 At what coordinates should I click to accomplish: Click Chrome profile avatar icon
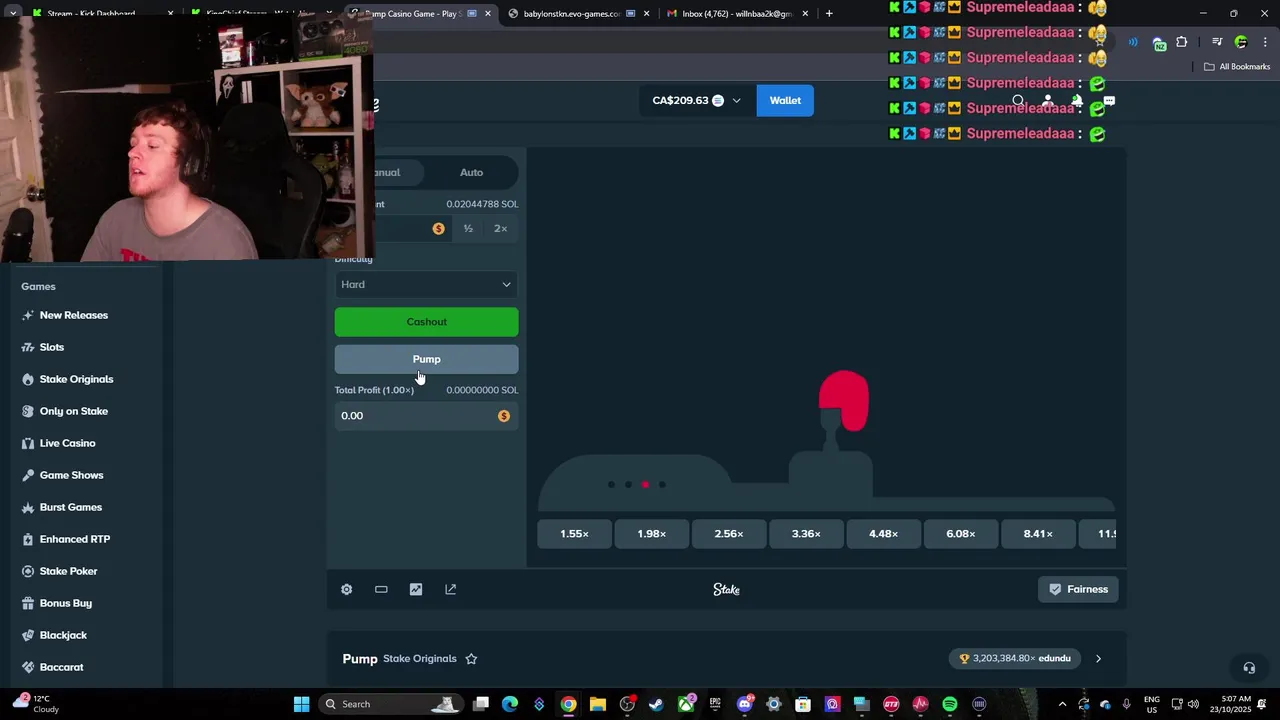(1241, 42)
